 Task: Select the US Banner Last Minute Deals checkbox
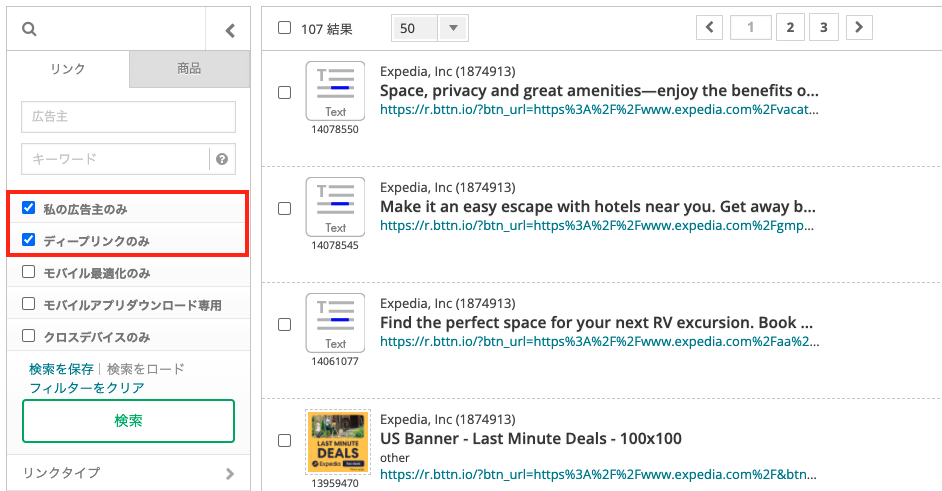click(x=285, y=441)
